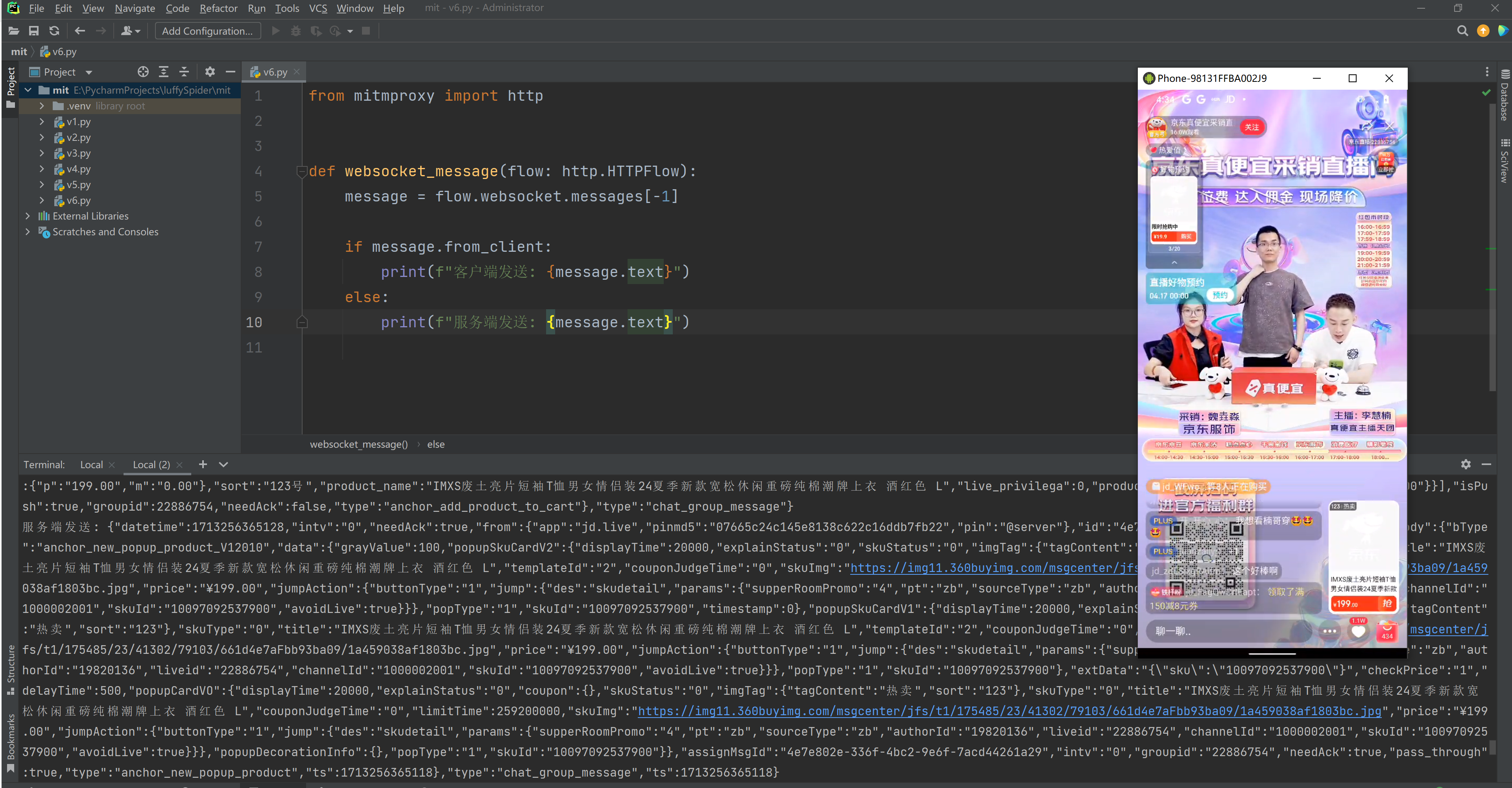Switch to the Local terminal tab
This screenshot has width=1512, height=788.
click(92, 464)
